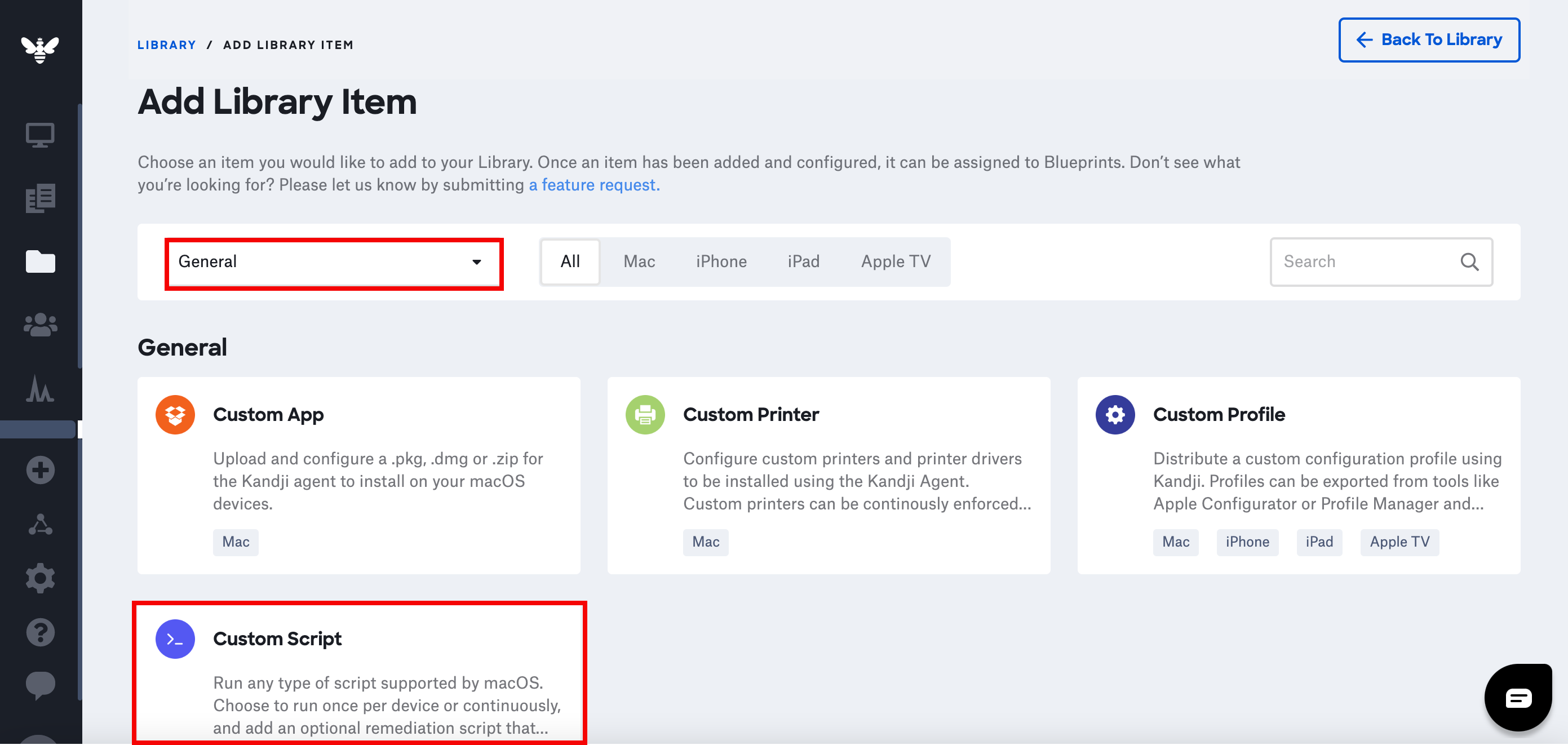
Task: Open the Devices monitor icon in sidebar
Action: (x=40, y=135)
